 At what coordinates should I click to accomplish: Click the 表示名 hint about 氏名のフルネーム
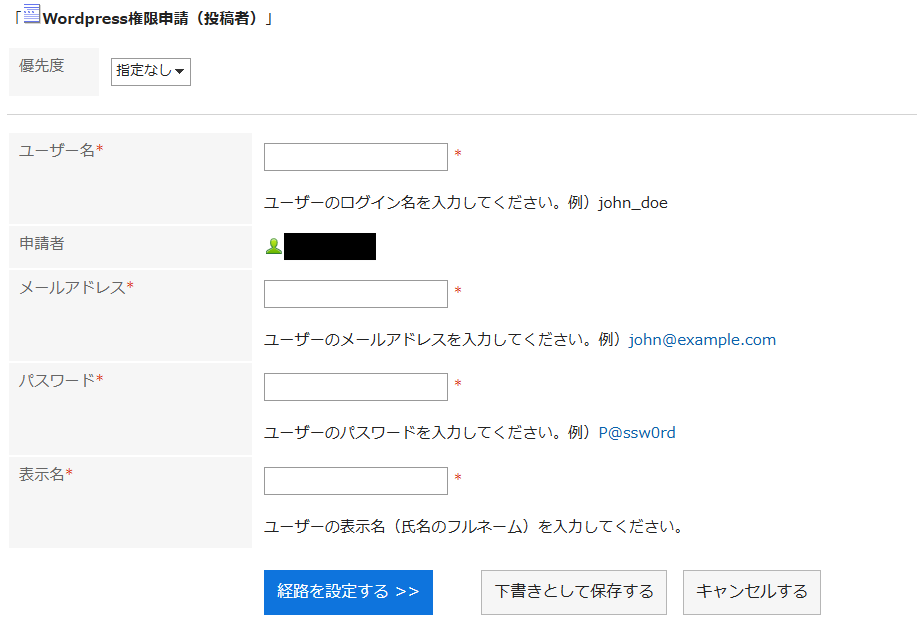473,527
